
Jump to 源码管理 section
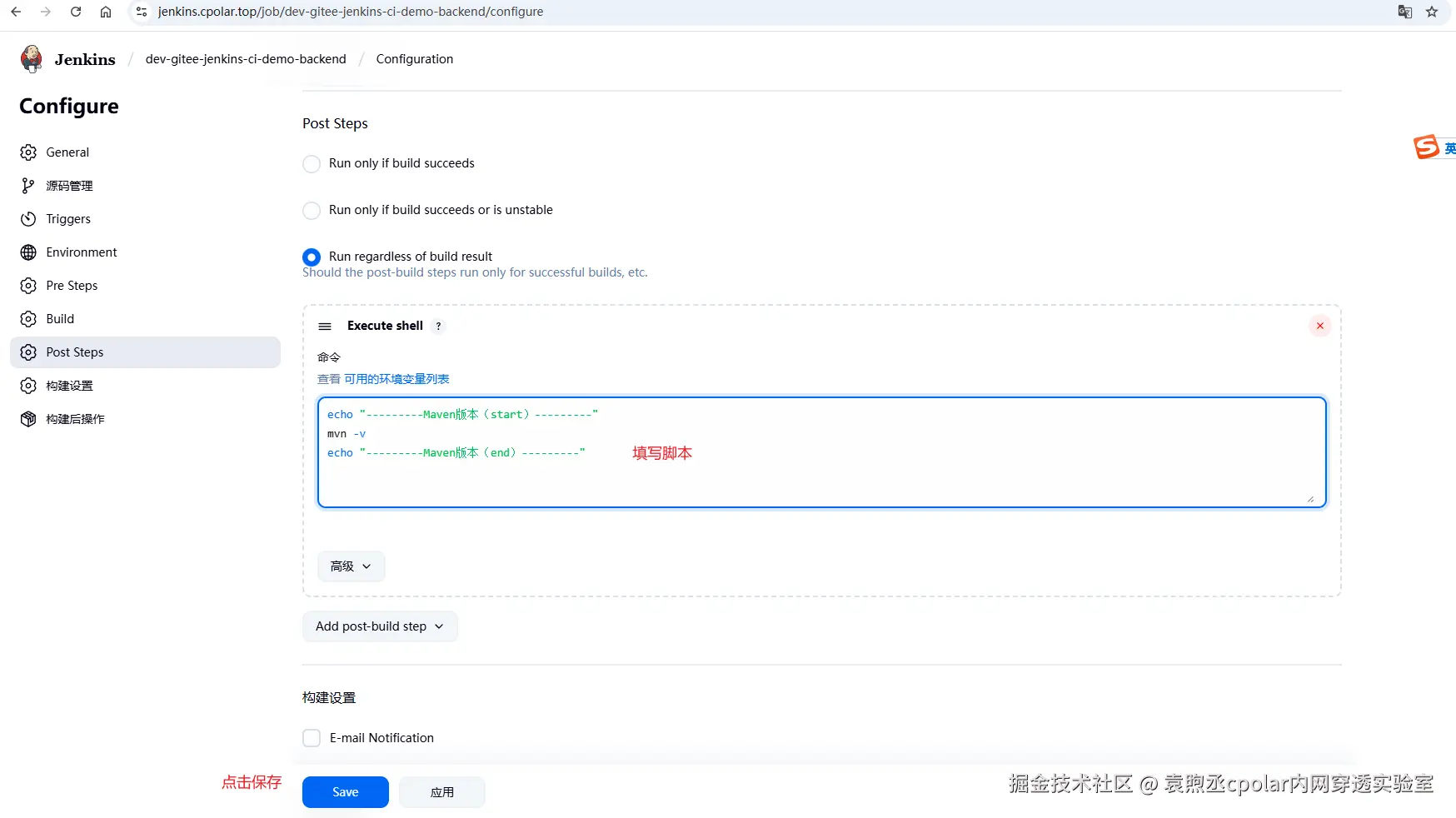145,186
